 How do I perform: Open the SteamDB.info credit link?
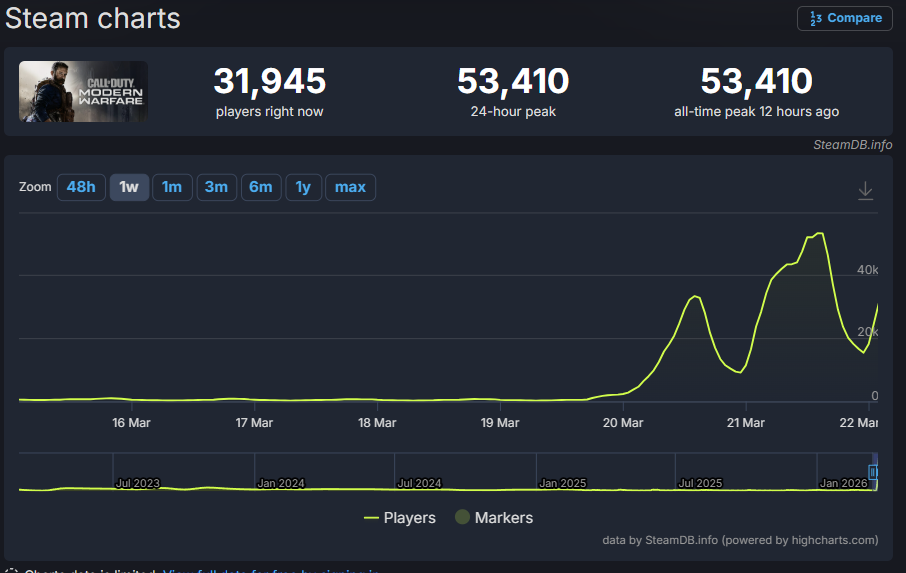[852, 145]
